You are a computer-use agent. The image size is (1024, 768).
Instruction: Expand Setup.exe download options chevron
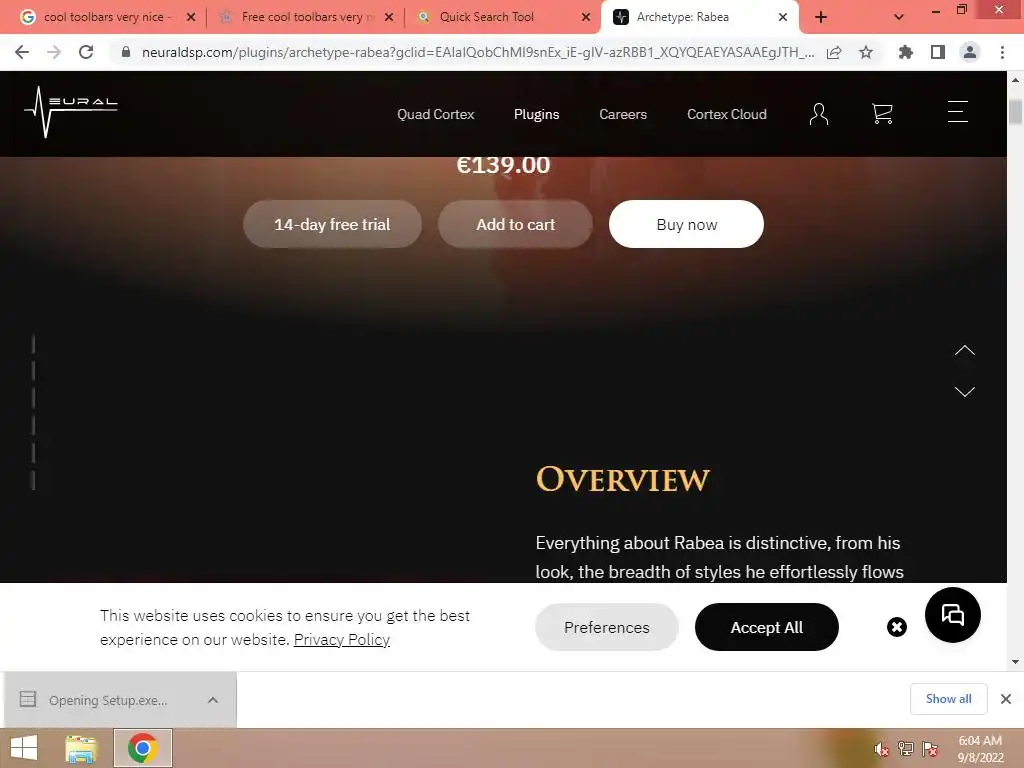point(213,700)
